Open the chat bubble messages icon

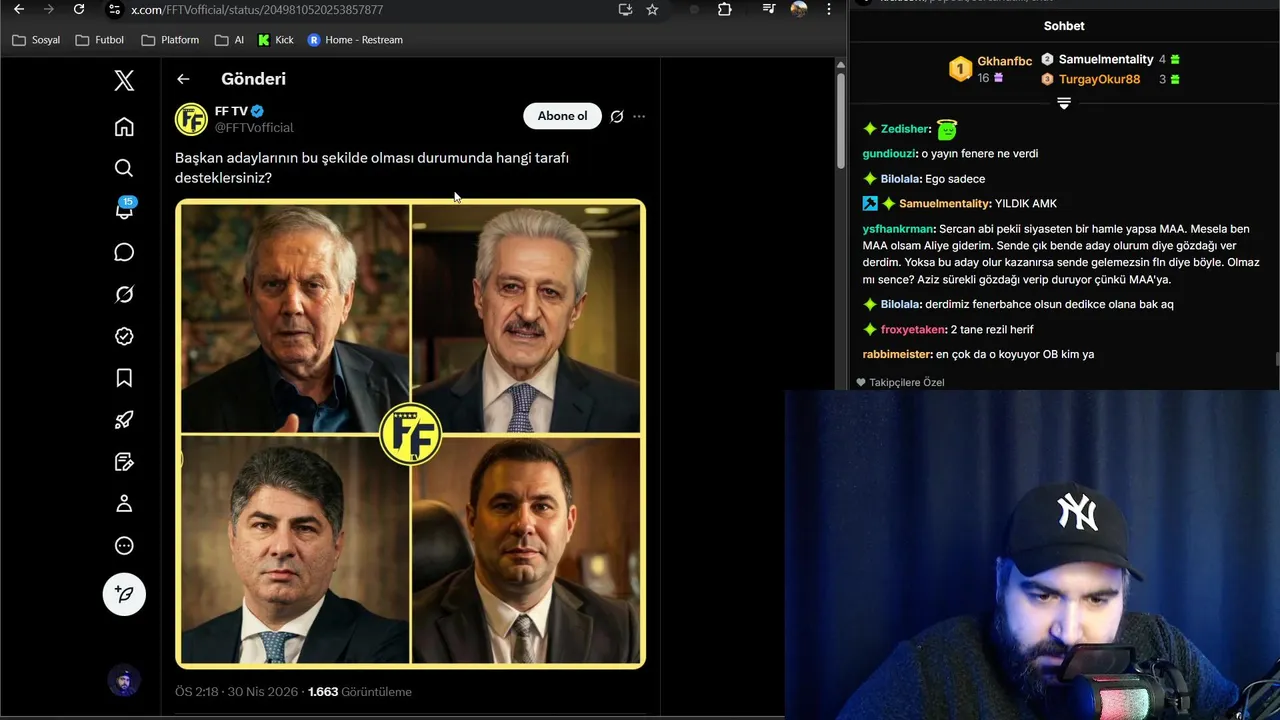tap(124, 252)
